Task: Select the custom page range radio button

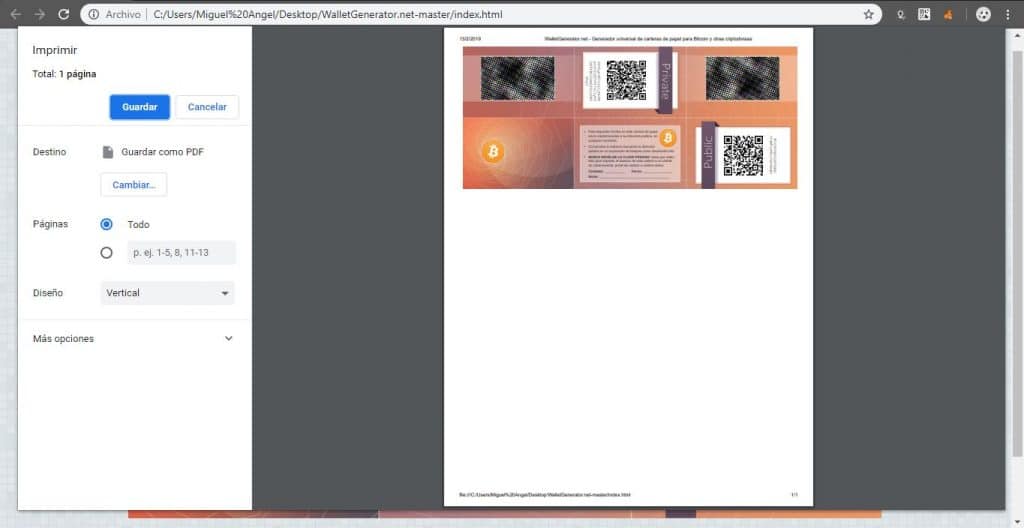Action: (x=106, y=252)
